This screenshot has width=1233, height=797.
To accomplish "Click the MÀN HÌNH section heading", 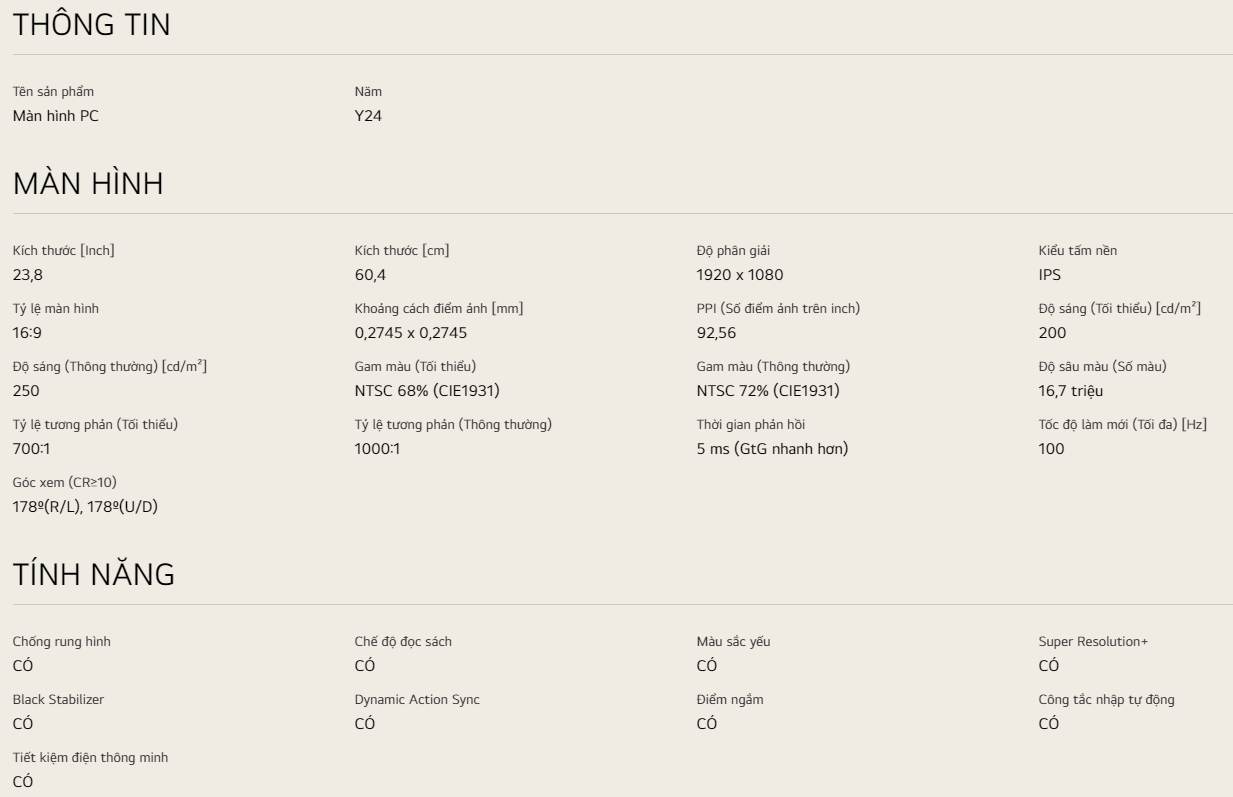I will tap(88, 184).
